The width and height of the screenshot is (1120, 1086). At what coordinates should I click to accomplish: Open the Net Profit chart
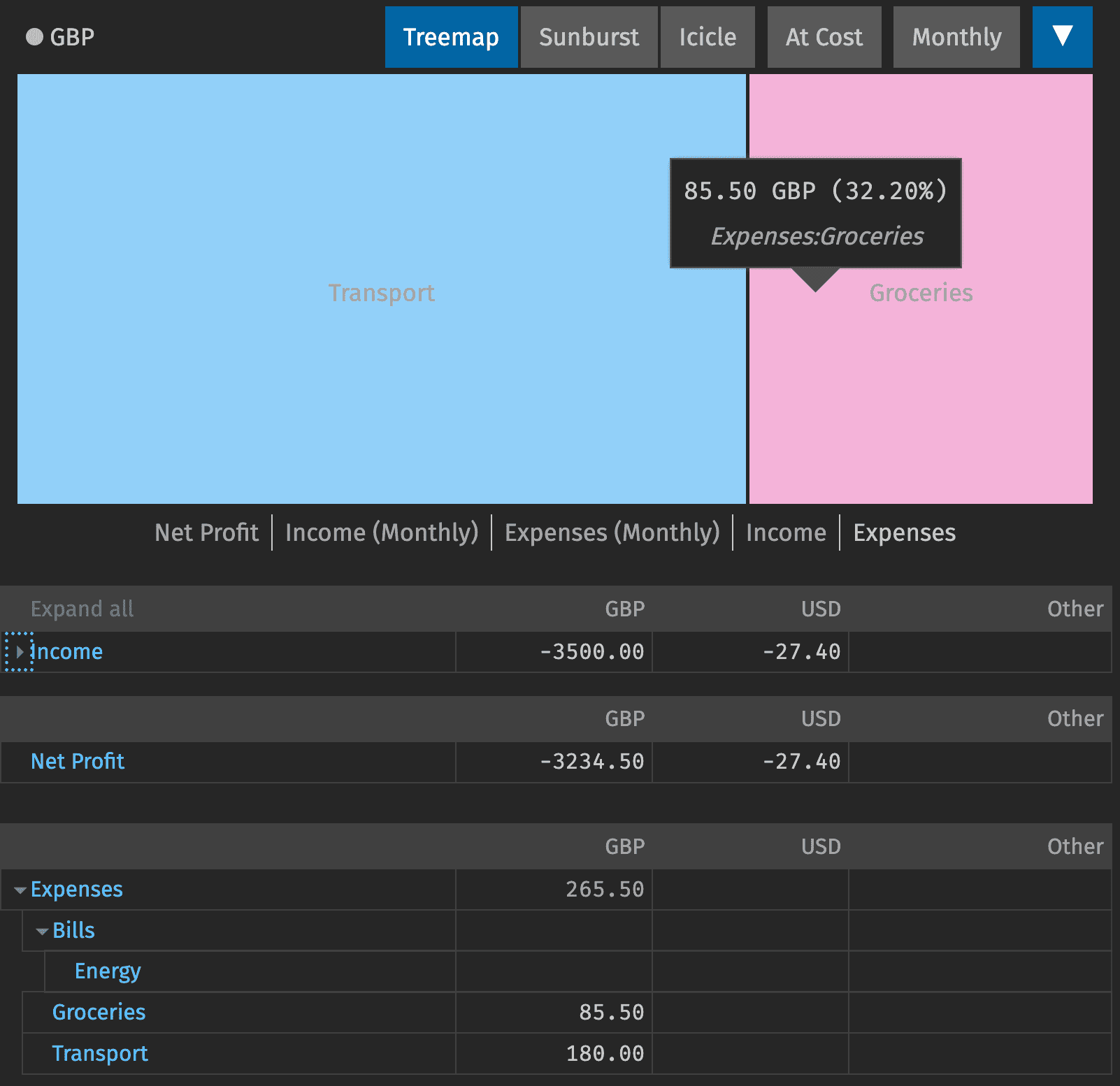(206, 533)
